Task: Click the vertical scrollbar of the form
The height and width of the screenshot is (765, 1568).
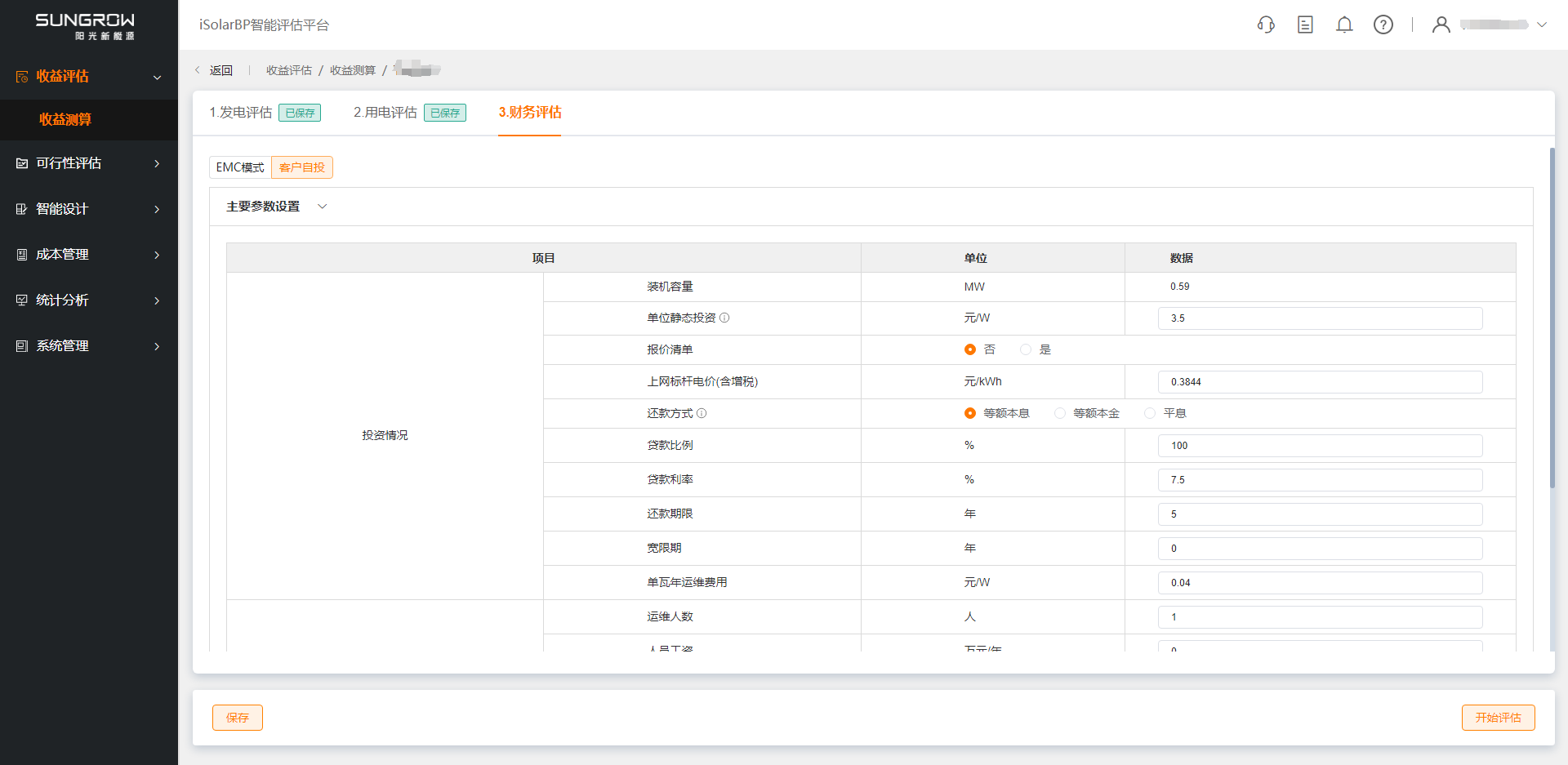Action: [1552, 318]
